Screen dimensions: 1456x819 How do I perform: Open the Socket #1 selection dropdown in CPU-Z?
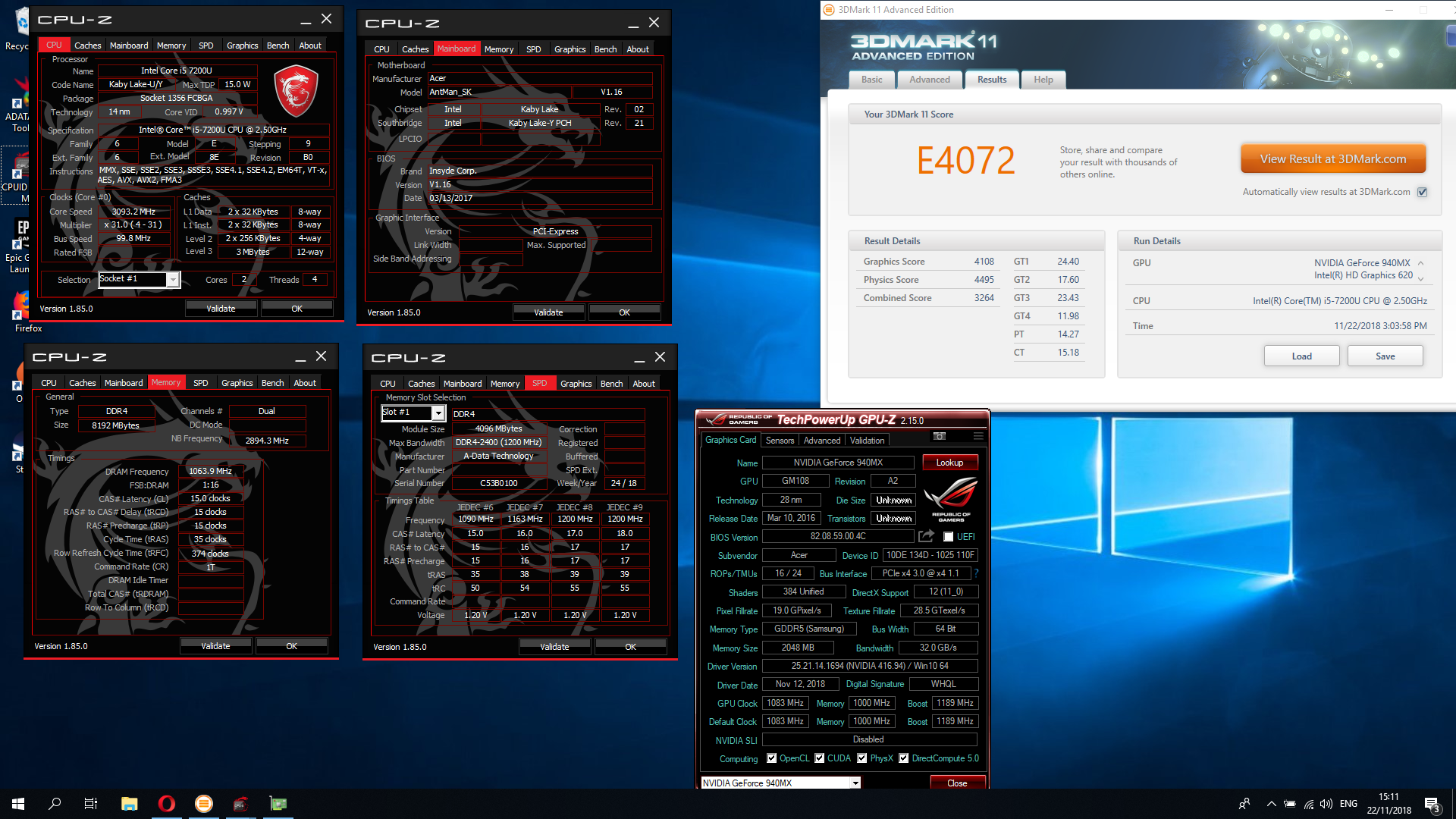[173, 280]
